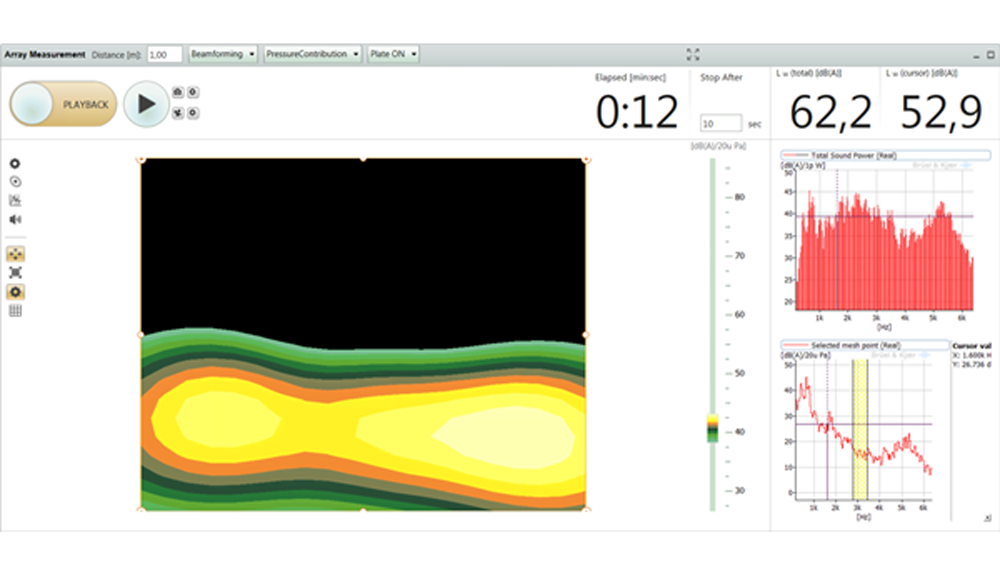Click the speaker icon in left toolbar

coord(15,219)
